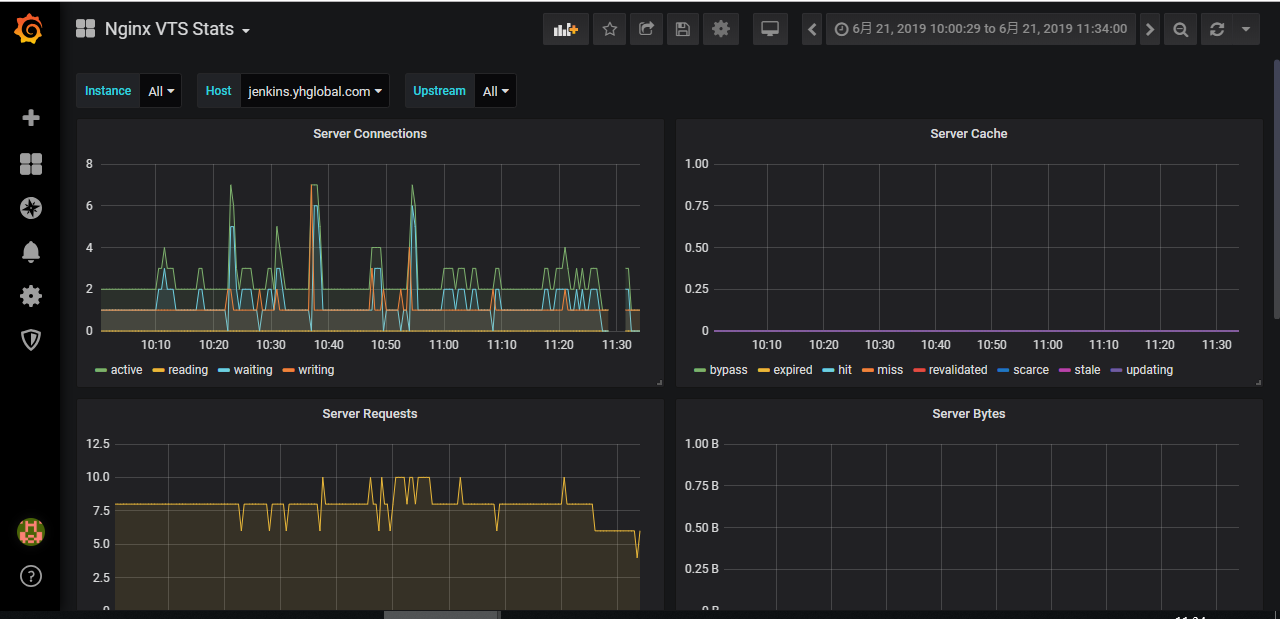
Task: Open the Server Cache panel title menu
Action: [x=969, y=134]
